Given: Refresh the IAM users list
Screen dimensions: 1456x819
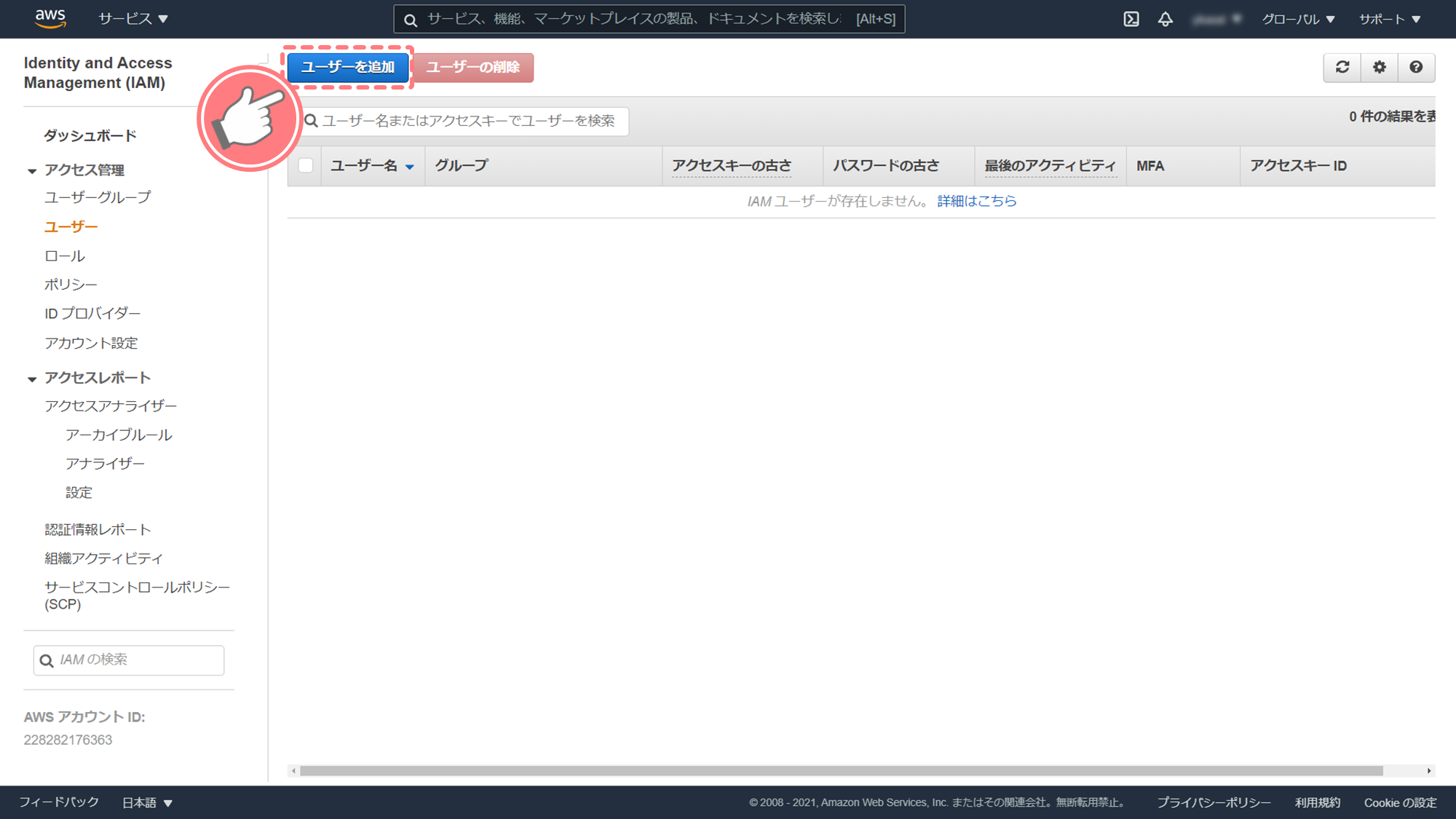Looking at the screenshot, I should pyautogui.click(x=1342, y=67).
